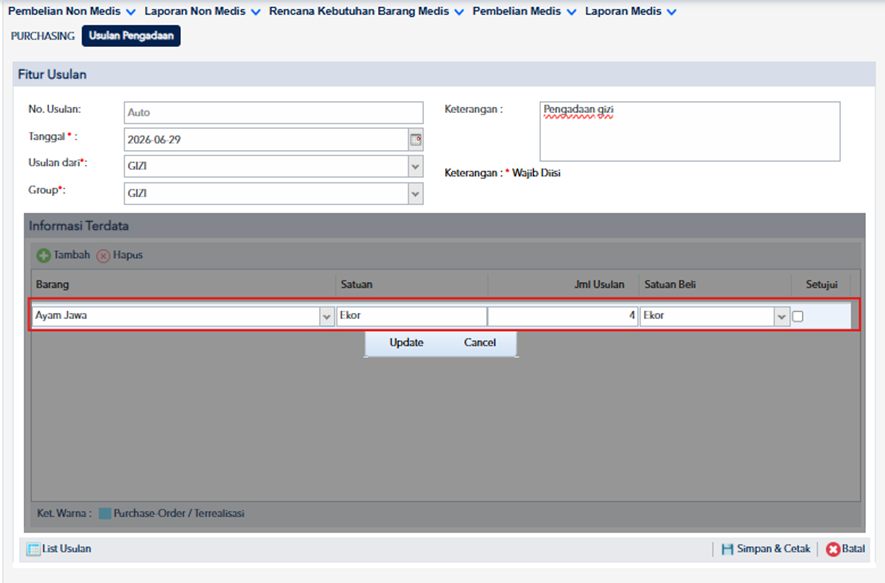The width and height of the screenshot is (885, 583).
Task: Click the PURCHASING breadcrumb label
Action: (x=43, y=36)
